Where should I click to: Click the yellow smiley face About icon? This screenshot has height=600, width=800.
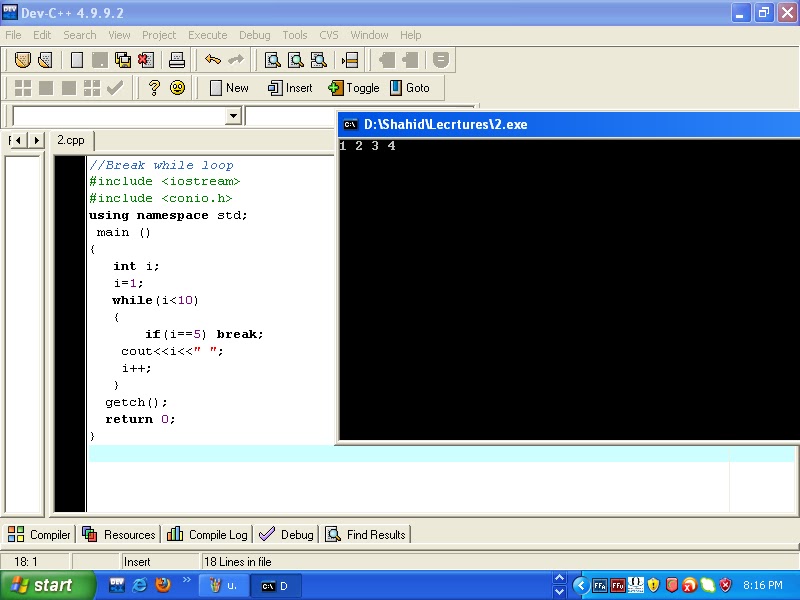tap(178, 88)
